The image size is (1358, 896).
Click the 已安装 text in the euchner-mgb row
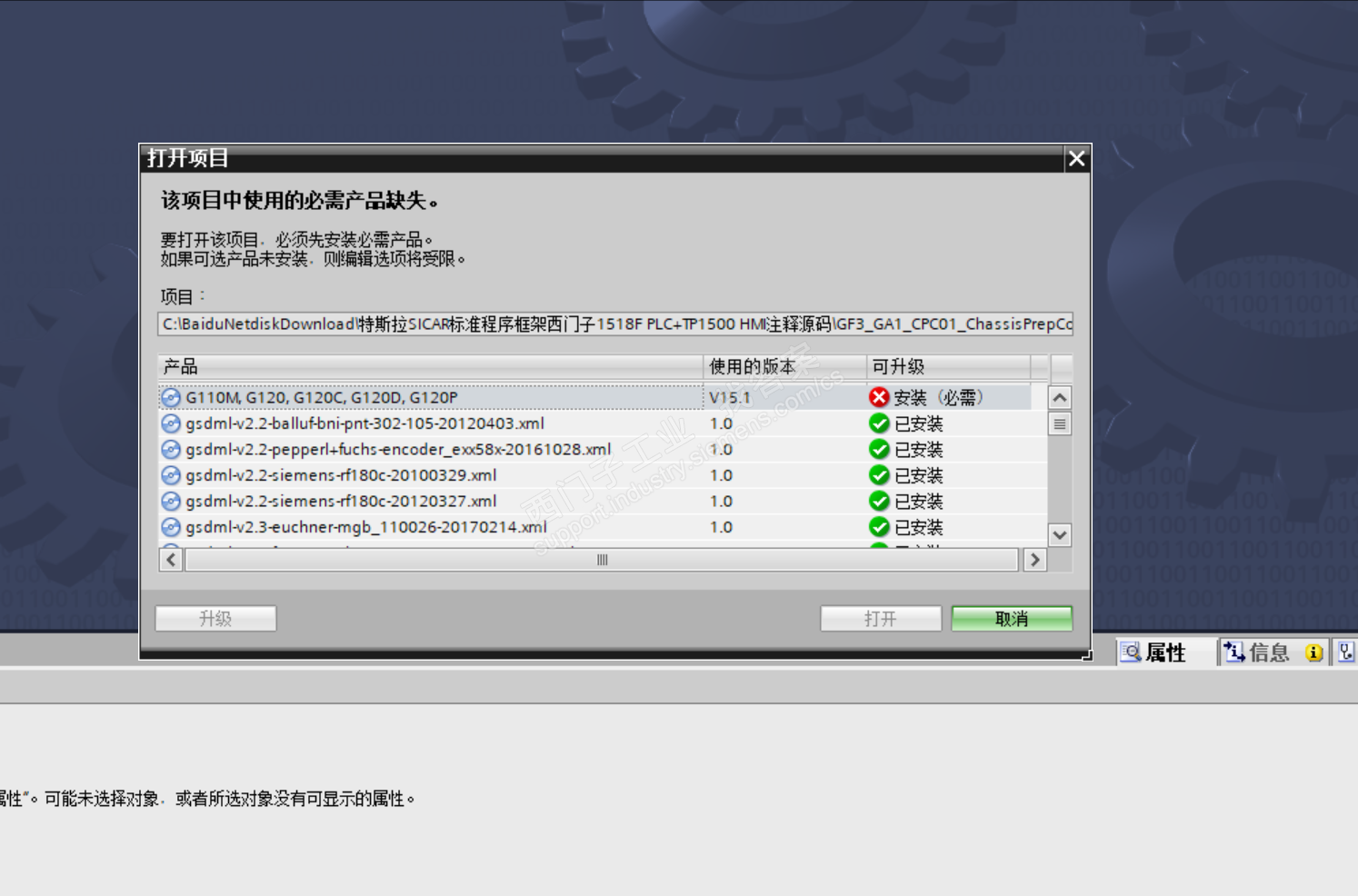(919, 527)
